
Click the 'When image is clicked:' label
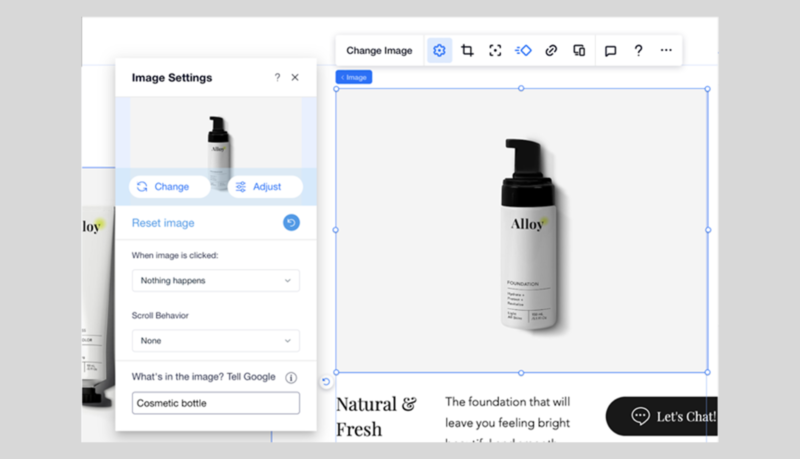click(175, 256)
